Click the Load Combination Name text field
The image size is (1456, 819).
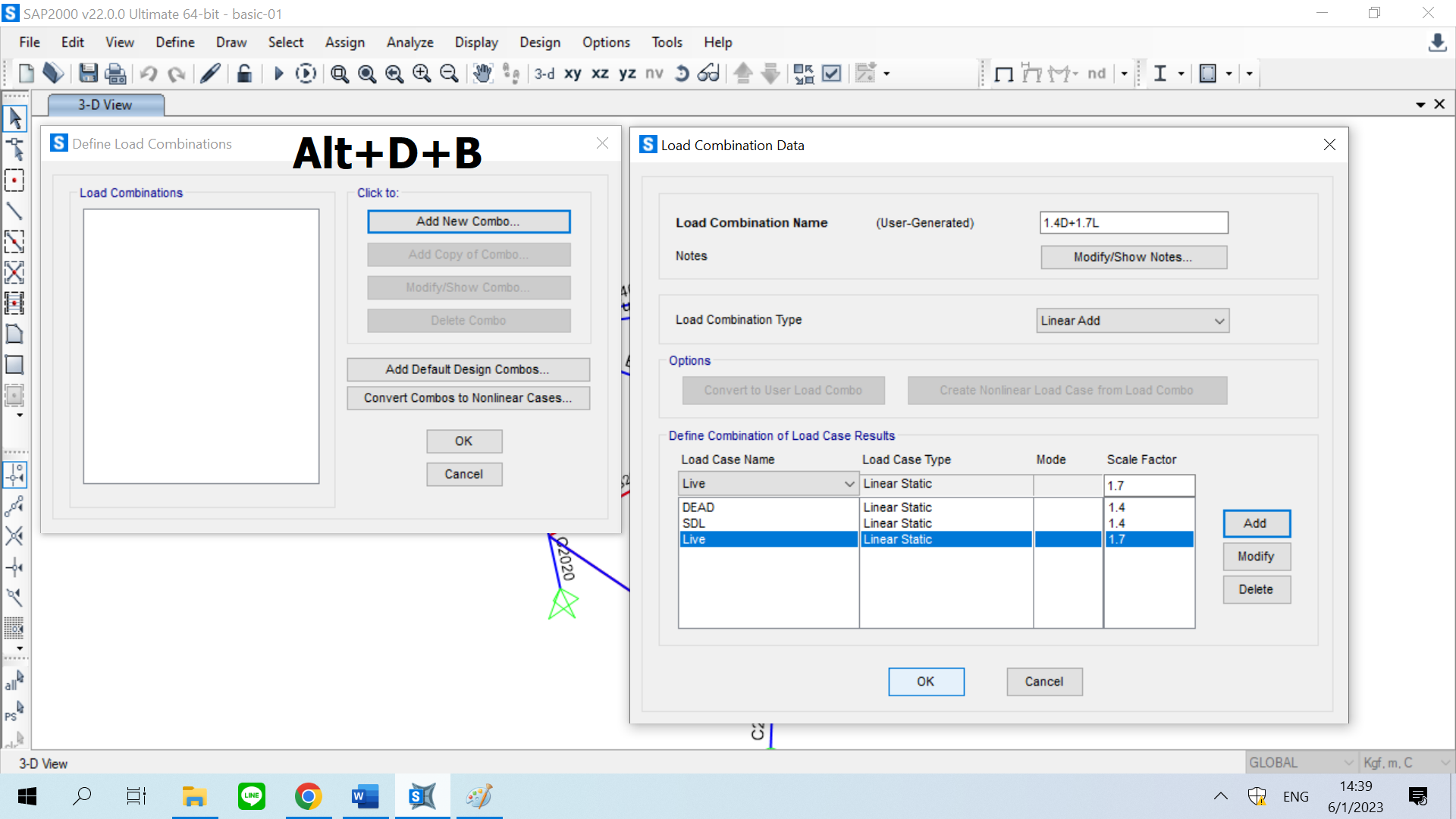tap(1133, 223)
